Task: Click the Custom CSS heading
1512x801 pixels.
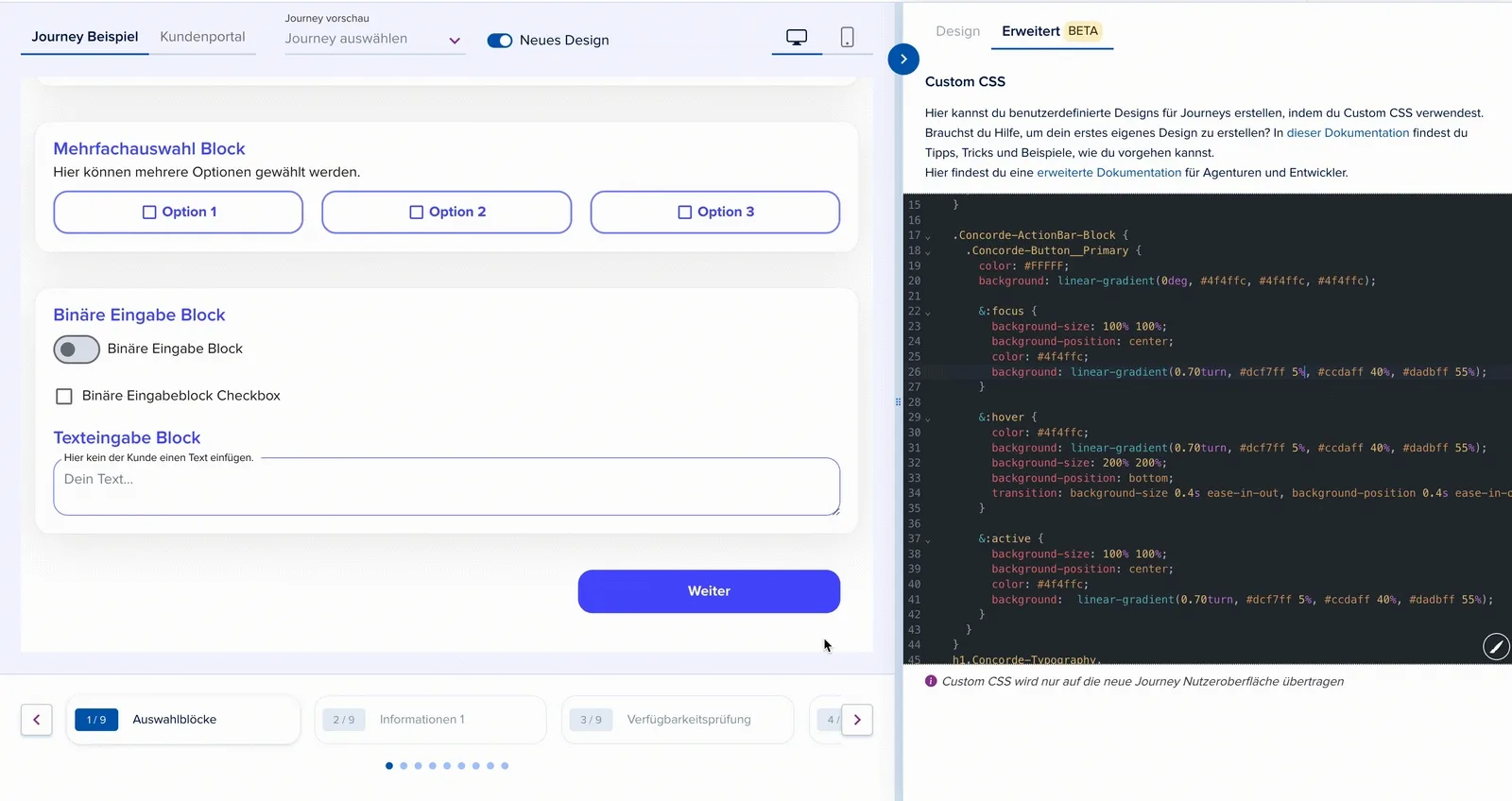Action: [x=965, y=82]
